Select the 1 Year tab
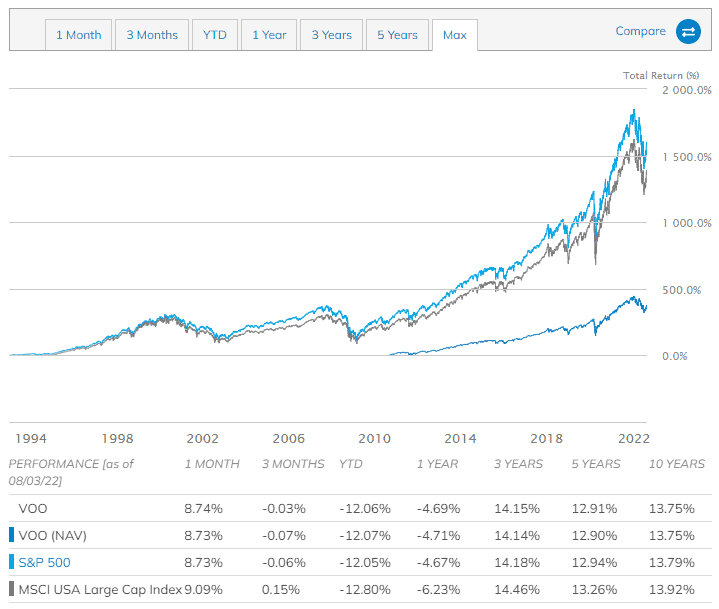This screenshot has width=719, height=609. (x=269, y=35)
